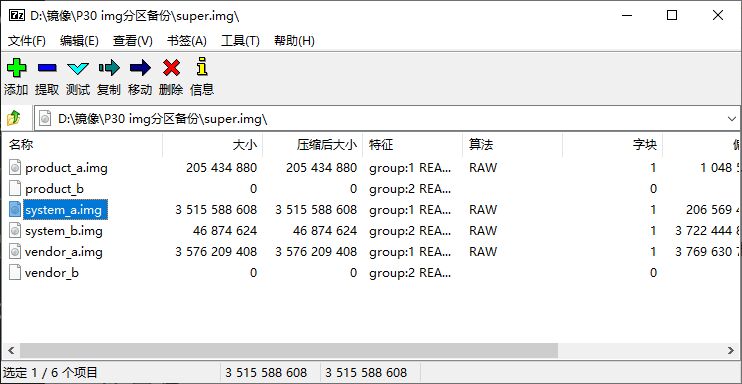The image size is (742, 384).
Task: Sort by 字块 column header
Action: tap(613, 144)
